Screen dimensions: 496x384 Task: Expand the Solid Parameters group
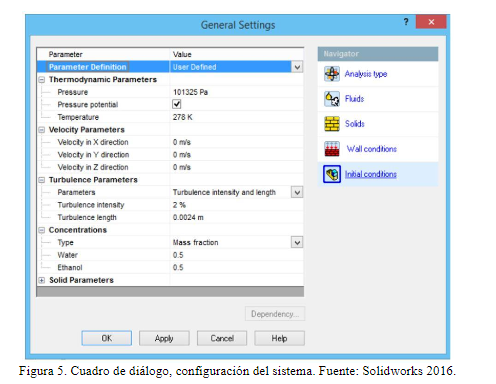coord(42,280)
